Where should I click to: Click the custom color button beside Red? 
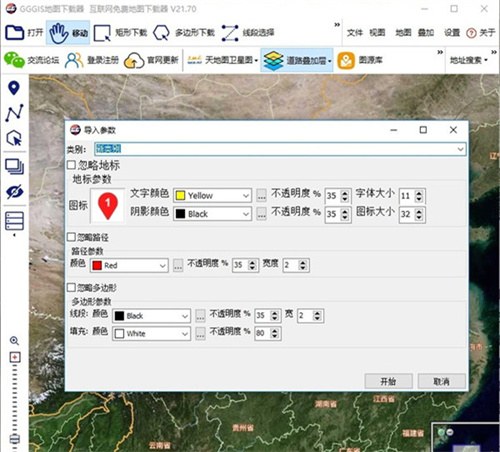[178, 265]
